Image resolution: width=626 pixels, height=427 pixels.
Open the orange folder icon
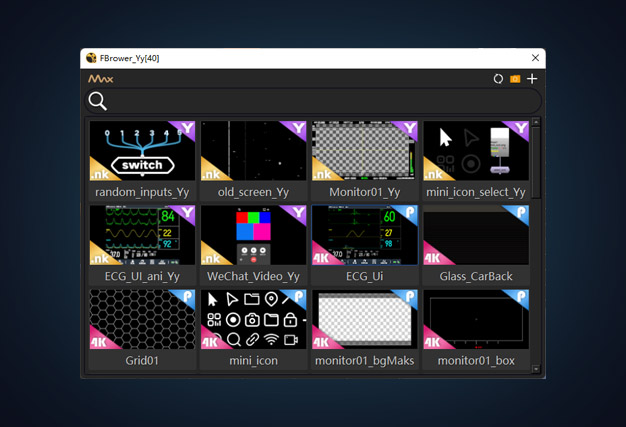[x=515, y=79]
